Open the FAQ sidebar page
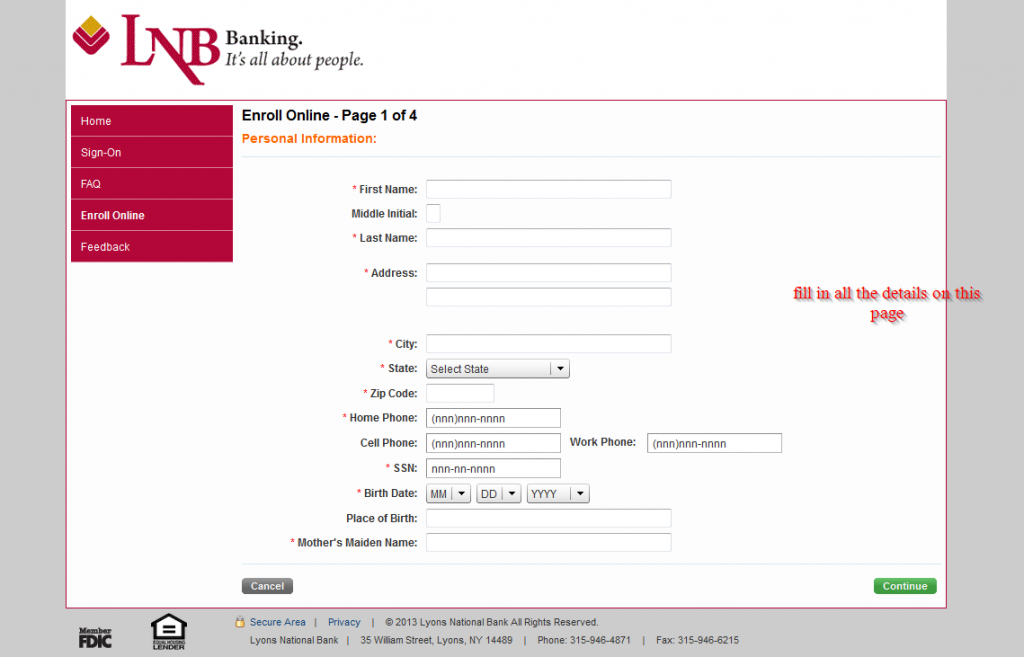The width and height of the screenshot is (1024, 657). (x=151, y=183)
